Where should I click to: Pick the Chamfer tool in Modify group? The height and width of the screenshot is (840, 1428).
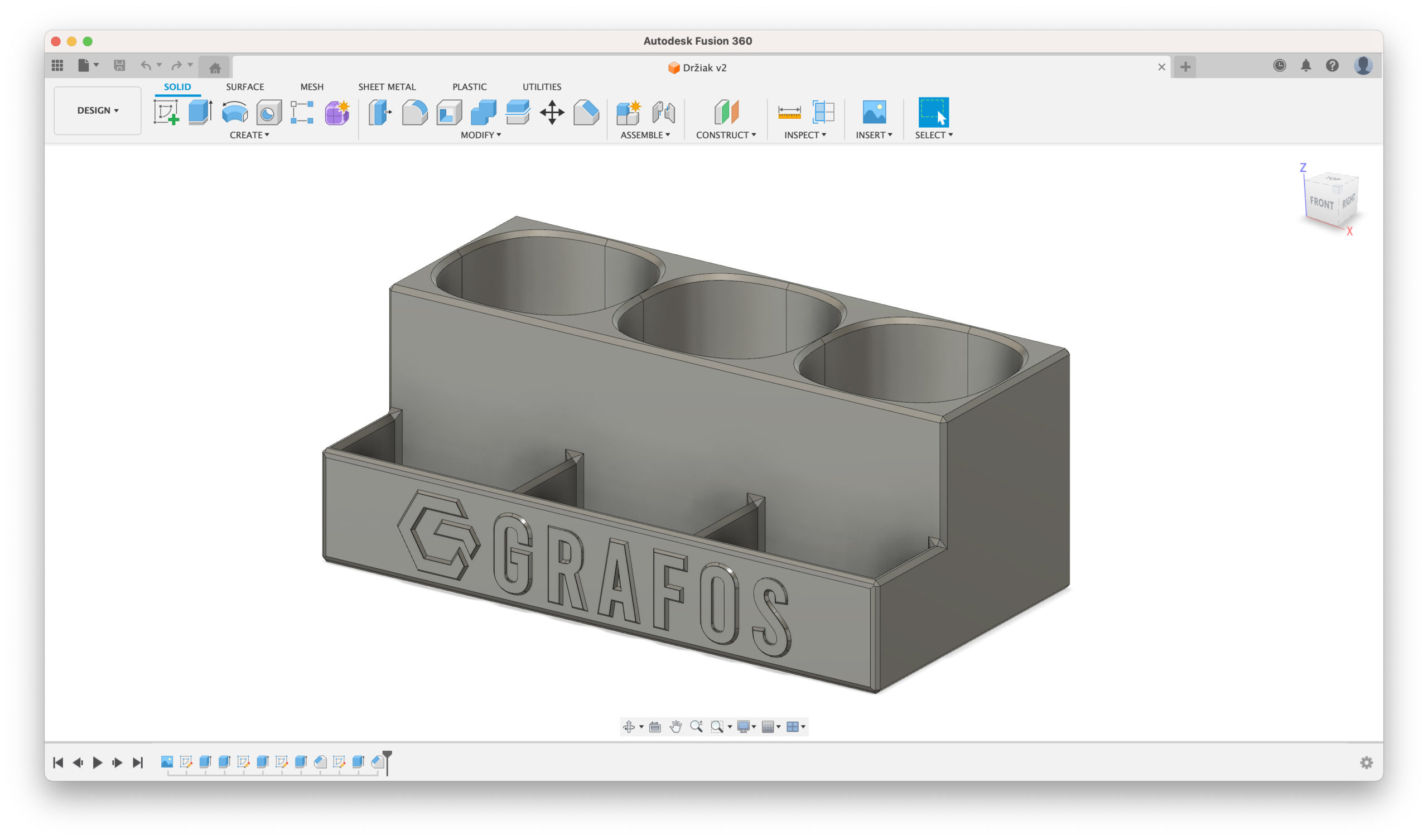coord(586,112)
